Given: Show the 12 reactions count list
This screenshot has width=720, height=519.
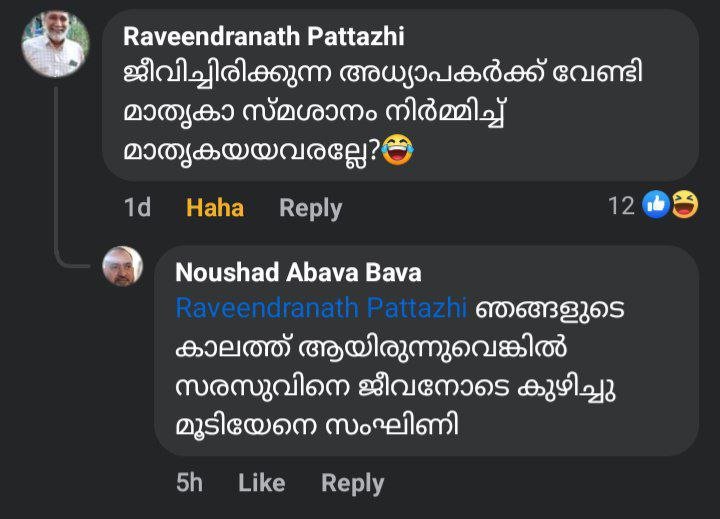Looking at the screenshot, I should [621, 206].
